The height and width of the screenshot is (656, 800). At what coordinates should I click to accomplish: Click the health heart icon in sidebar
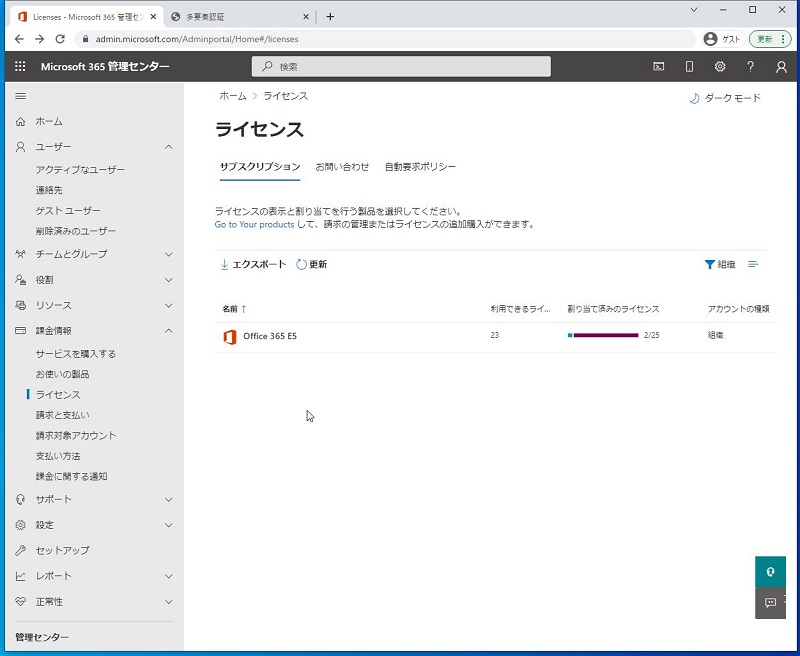point(20,602)
